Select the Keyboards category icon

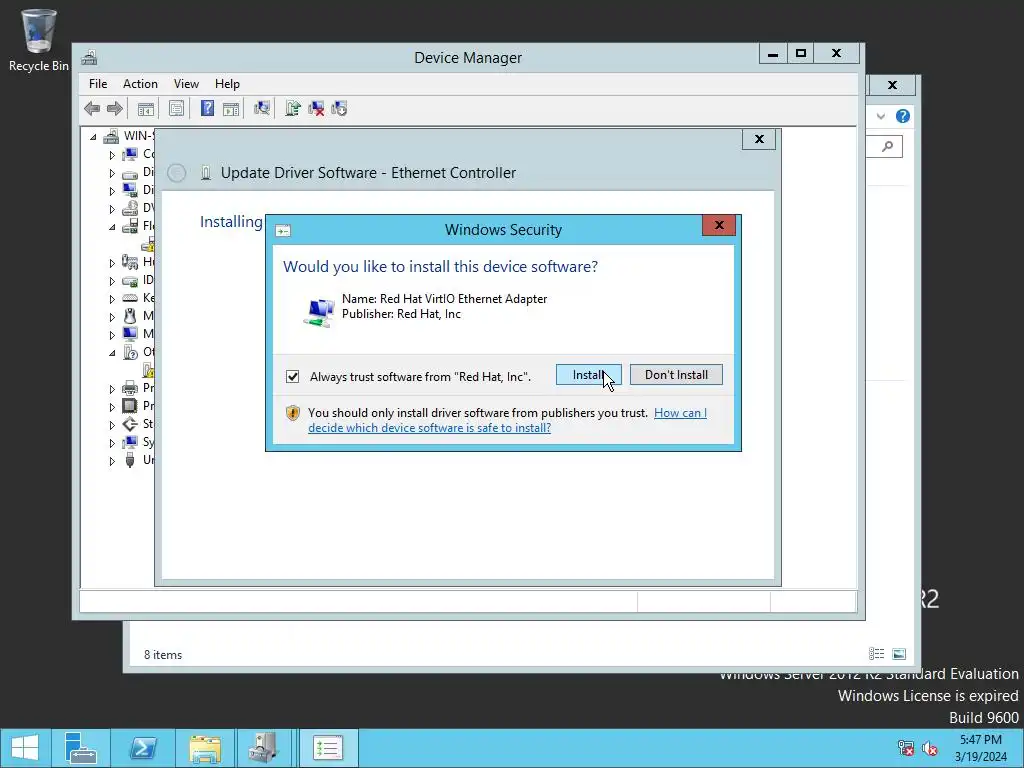pos(130,298)
